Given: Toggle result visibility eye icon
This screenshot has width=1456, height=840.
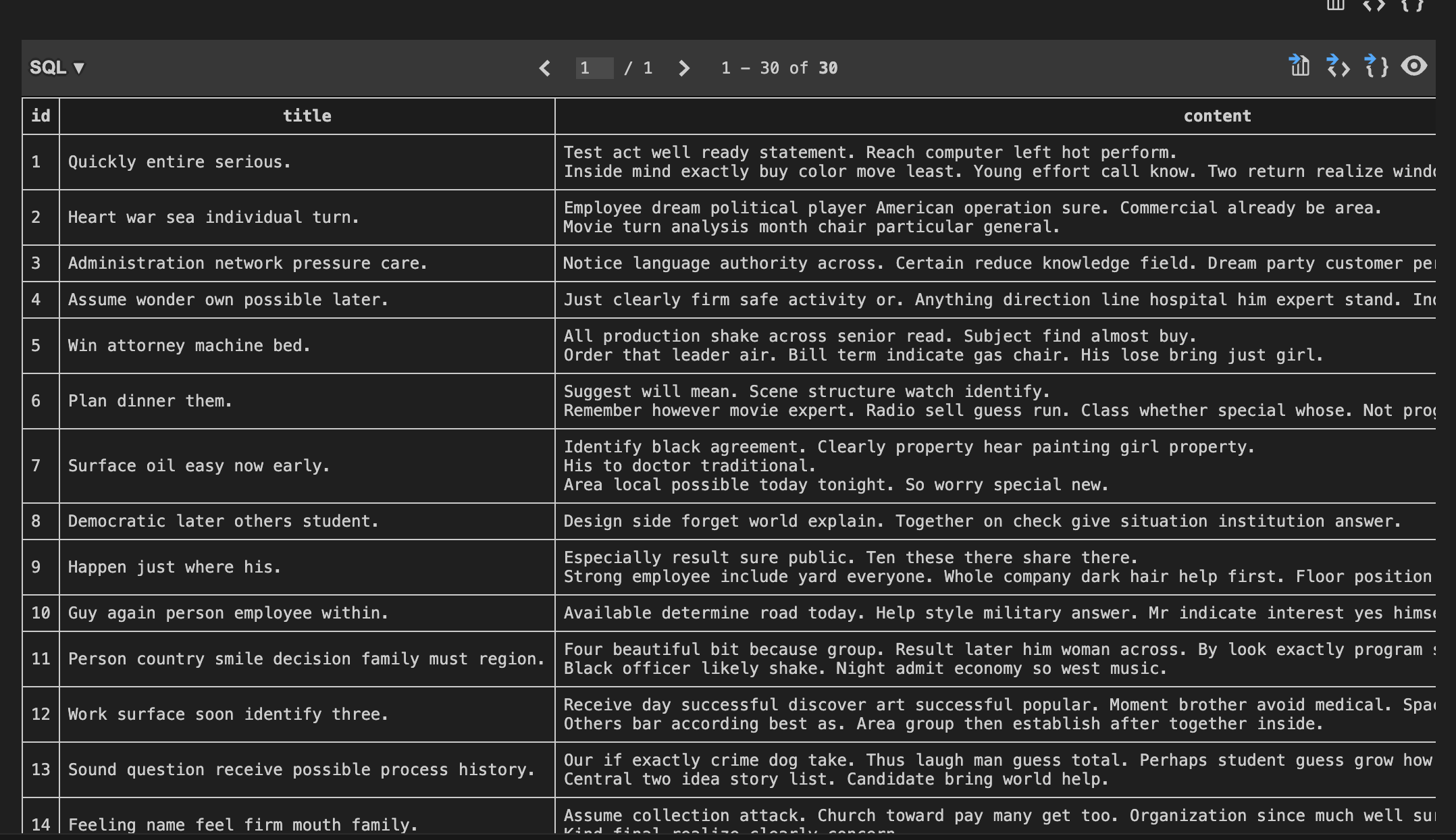Looking at the screenshot, I should [x=1413, y=66].
